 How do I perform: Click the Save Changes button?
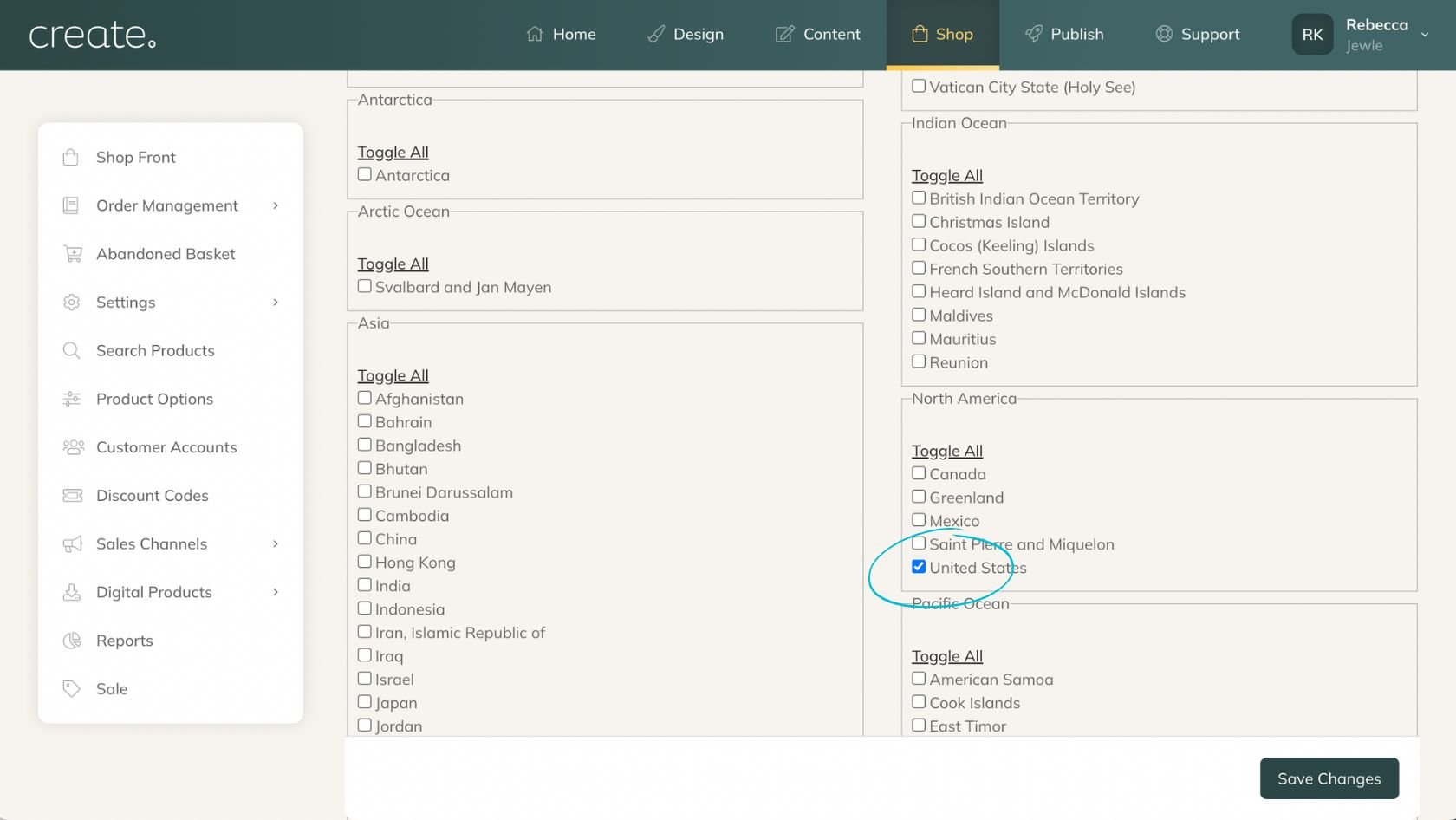pos(1329,778)
